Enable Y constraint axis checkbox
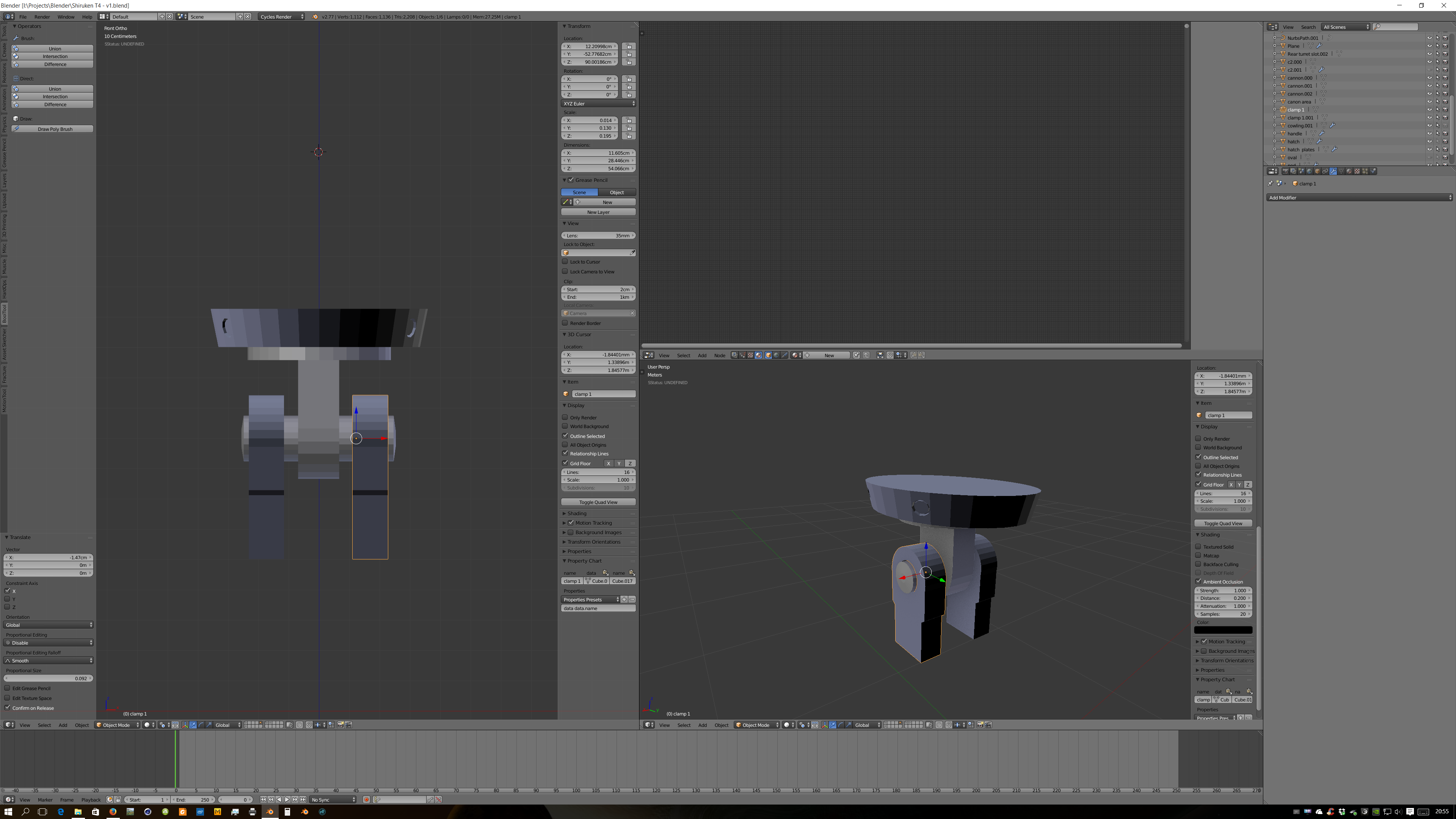1456x819 pixels. [x=7, y=599]
